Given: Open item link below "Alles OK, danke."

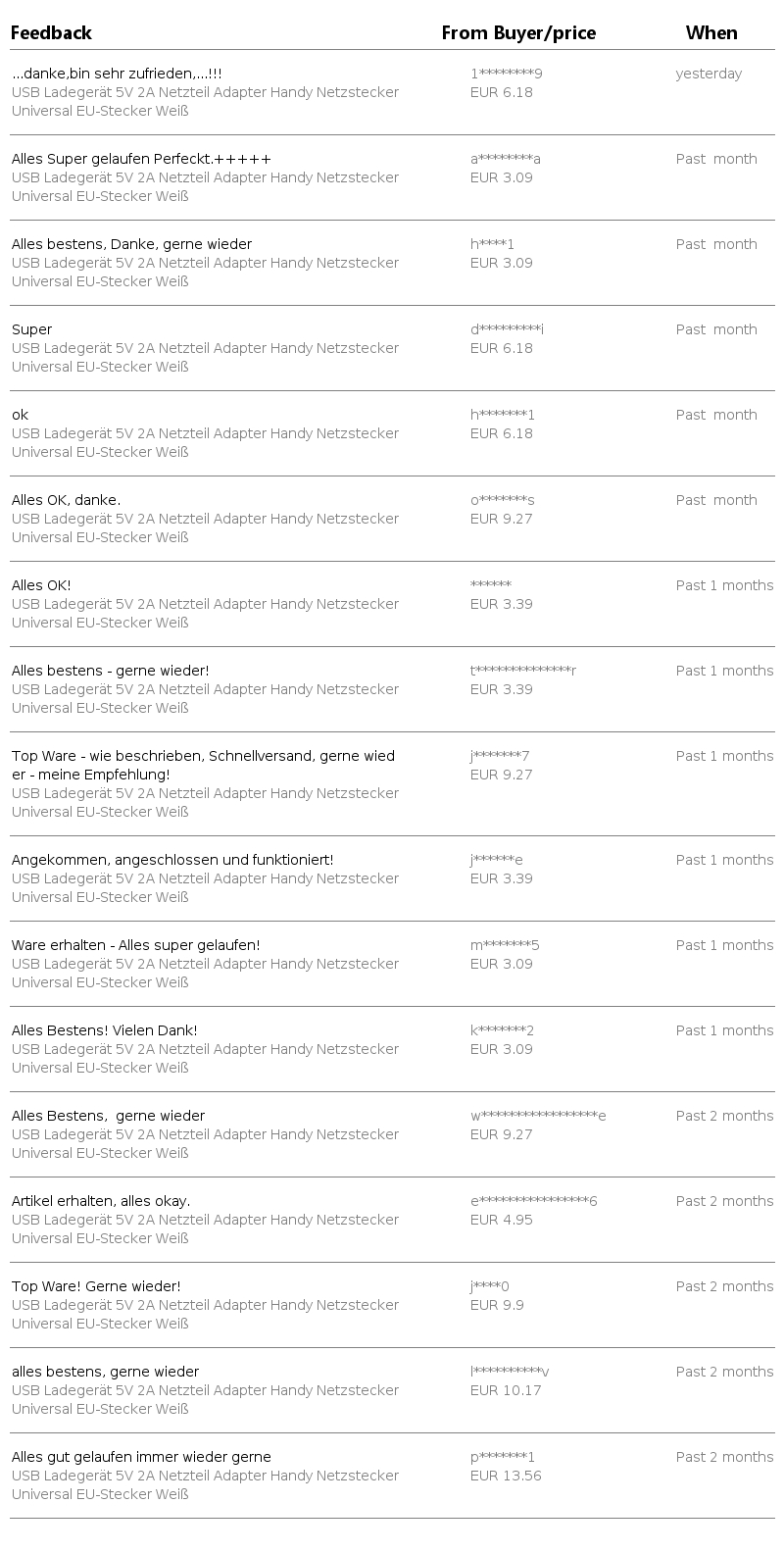Looking at the screenshot, I should [205, 527].
